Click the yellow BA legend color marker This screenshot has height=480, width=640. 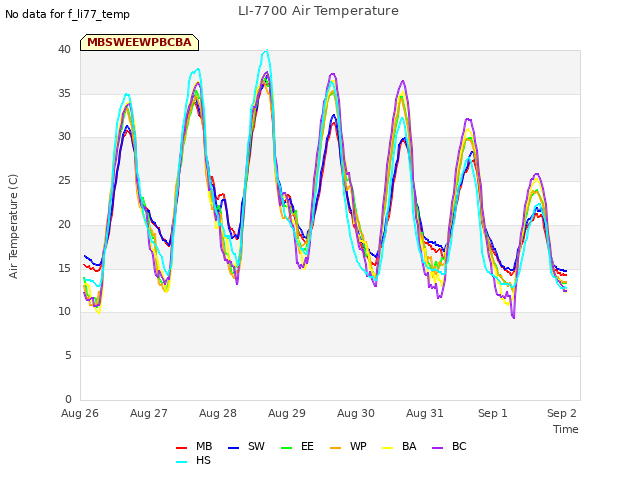[x=387, y=448]
